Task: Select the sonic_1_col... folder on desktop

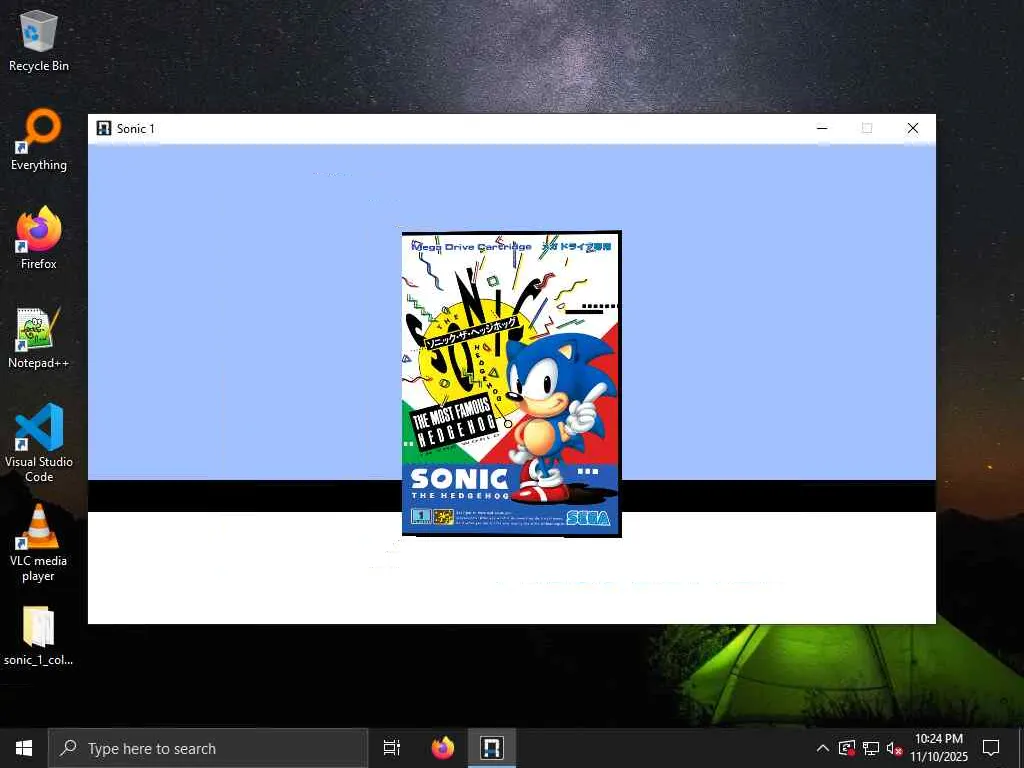Action: (x=39, y=636)
